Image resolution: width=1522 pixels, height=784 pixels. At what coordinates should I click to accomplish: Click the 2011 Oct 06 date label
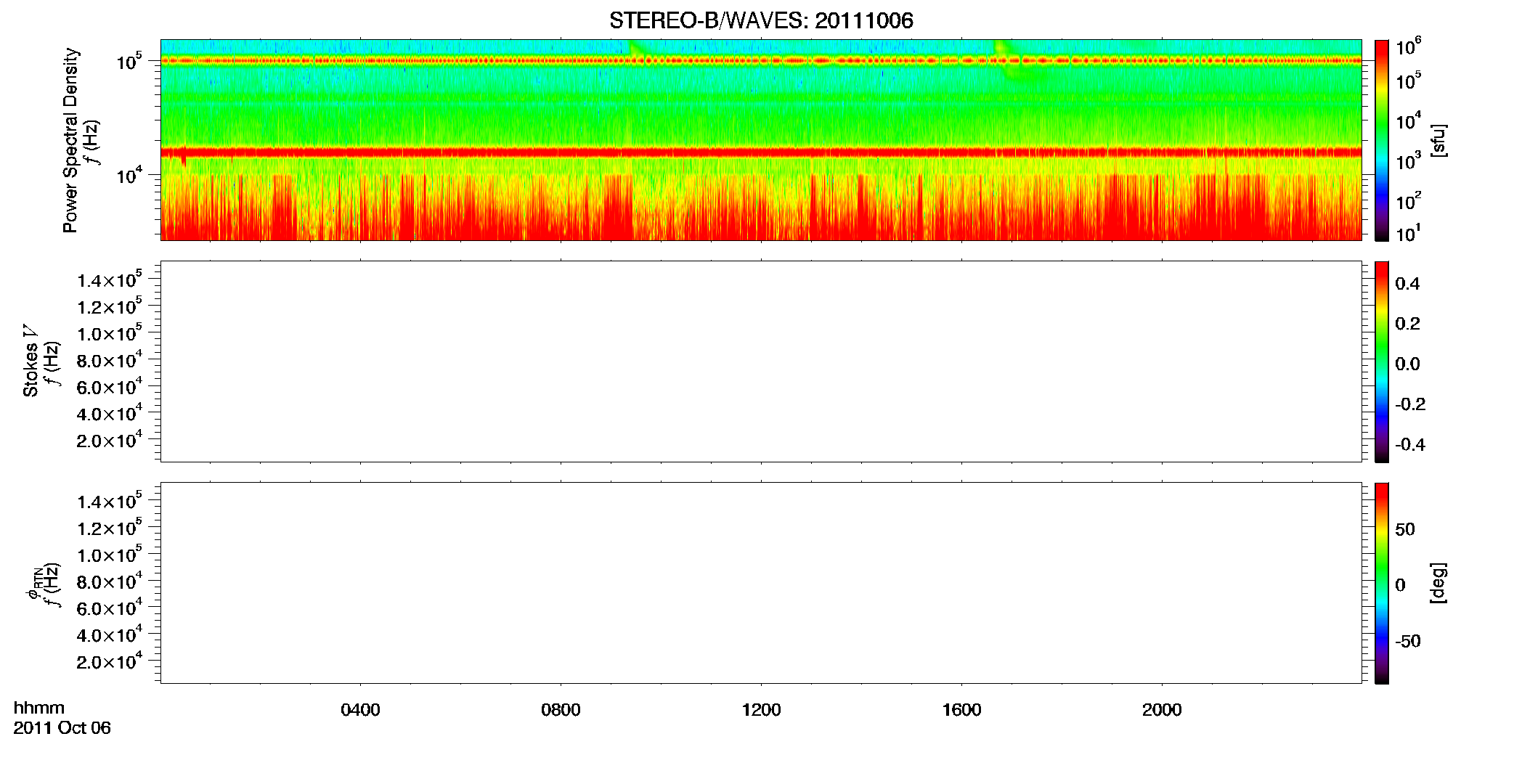62,728
